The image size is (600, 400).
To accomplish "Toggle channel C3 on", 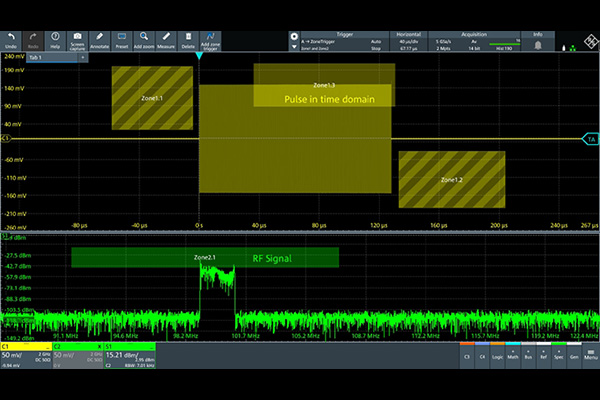I will click(x=468, y=355).
